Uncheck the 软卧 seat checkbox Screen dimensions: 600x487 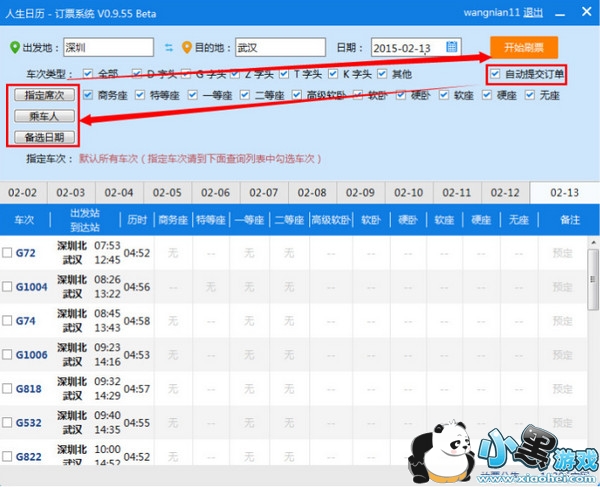pos(358,95)
